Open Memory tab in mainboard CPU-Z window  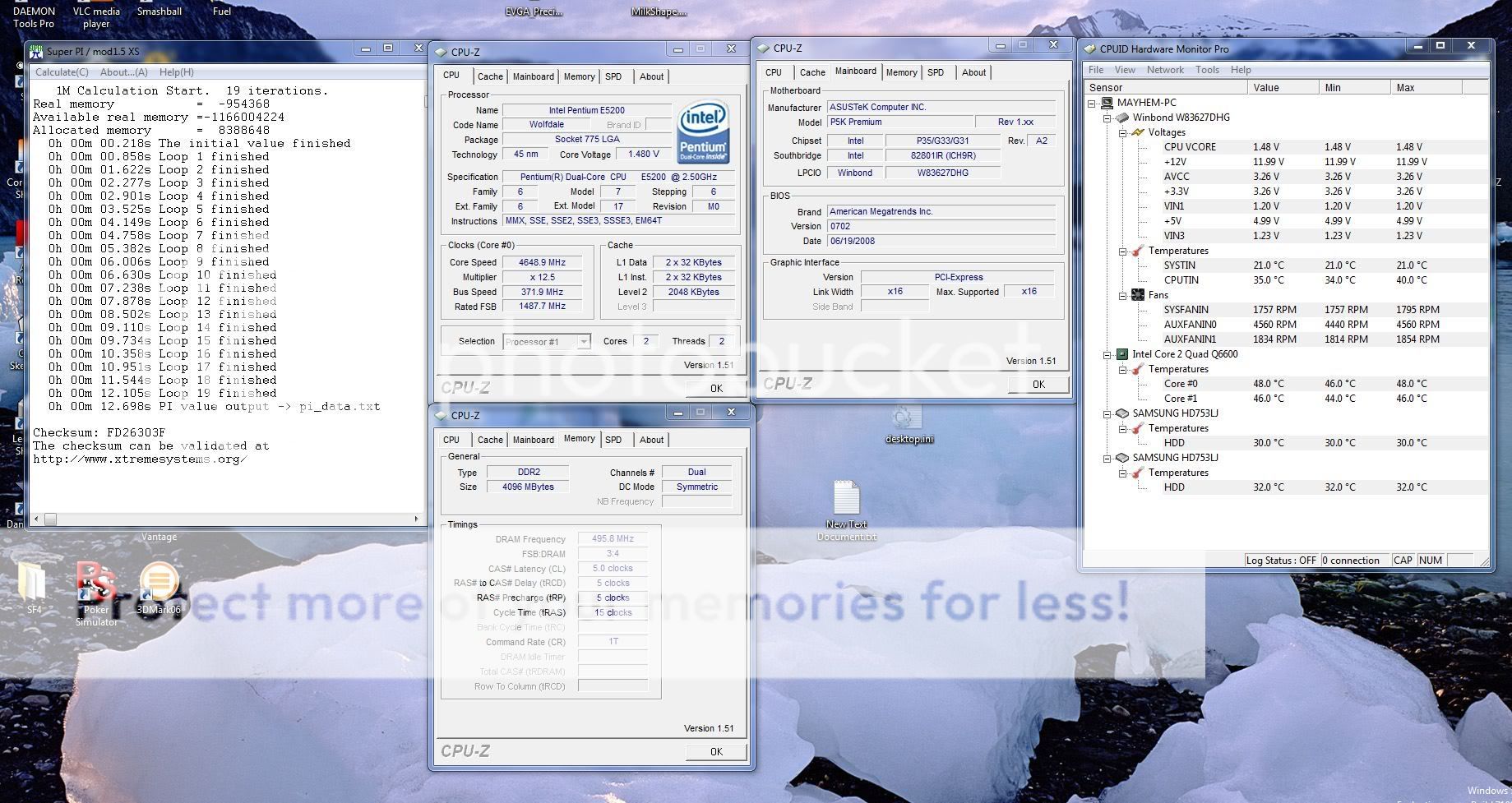901,72
